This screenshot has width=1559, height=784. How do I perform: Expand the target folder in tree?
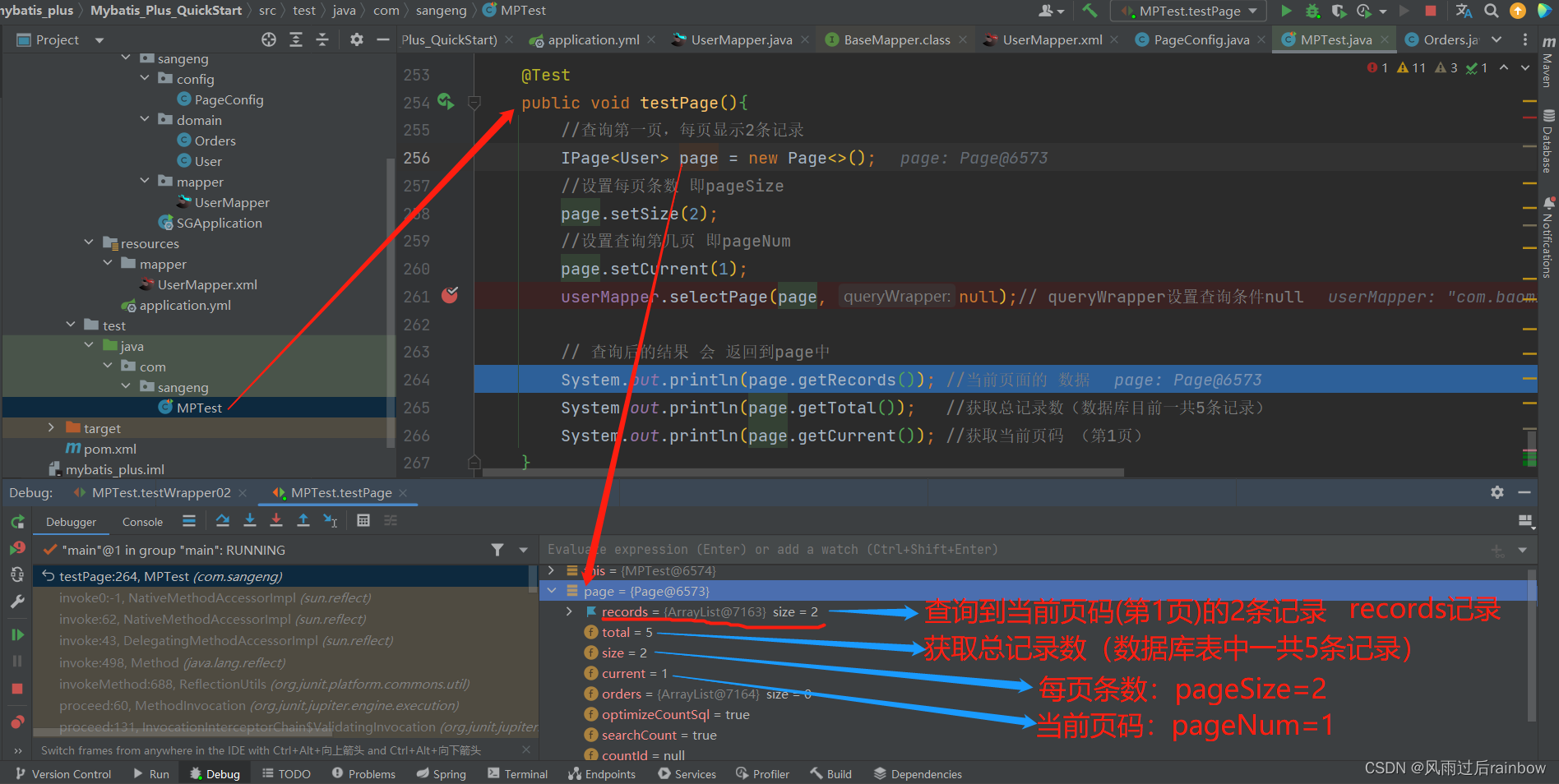click(51, 427)
